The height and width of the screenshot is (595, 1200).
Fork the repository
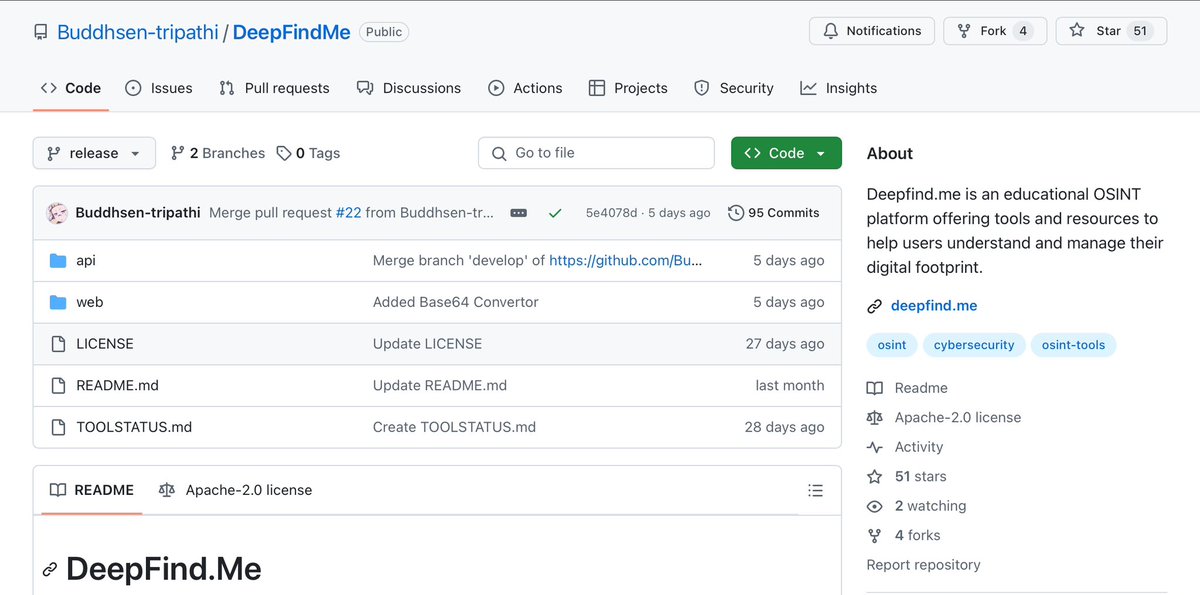click(994, 31)
